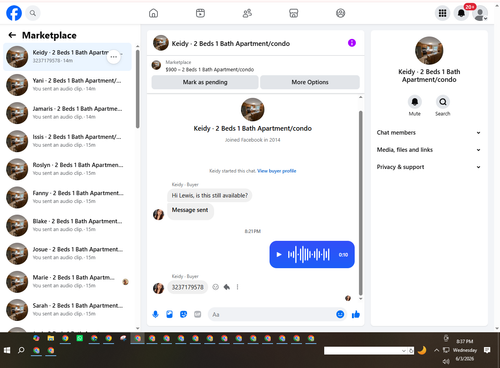Open the Groups icon in top bar
500x368 pixels.
(x=340, y=13)
